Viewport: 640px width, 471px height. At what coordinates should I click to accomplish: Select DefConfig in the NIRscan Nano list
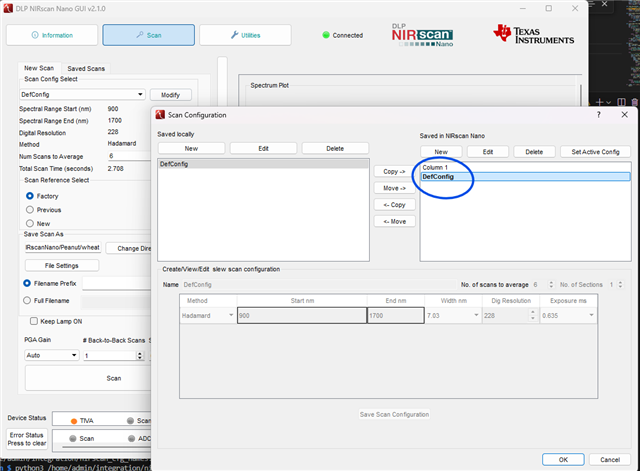click(x=526, y=177)
